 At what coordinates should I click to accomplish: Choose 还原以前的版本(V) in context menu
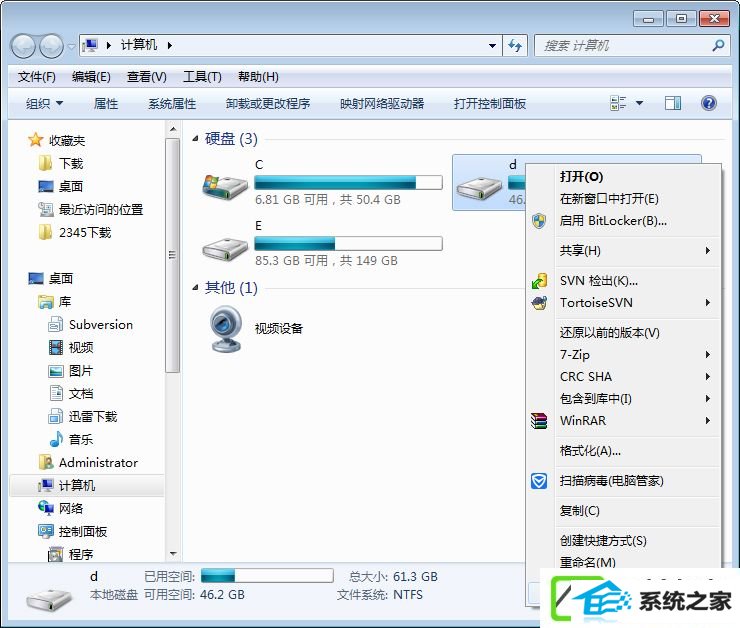coord(623,333)
